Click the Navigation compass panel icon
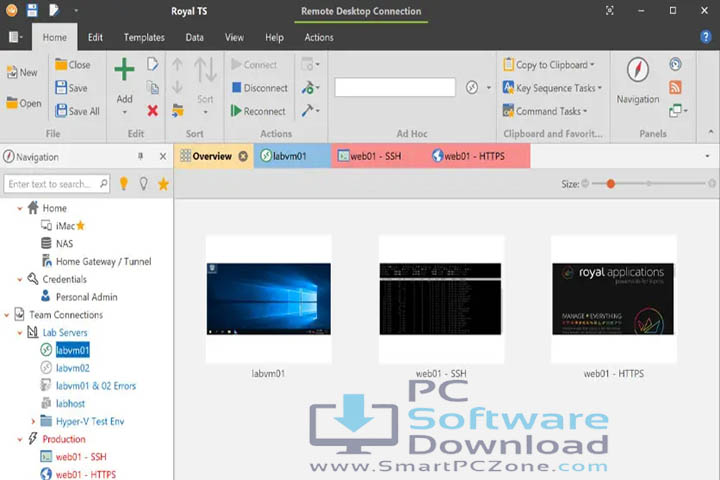The height and width of the screenshot is (480, 720). click(638, 70)
